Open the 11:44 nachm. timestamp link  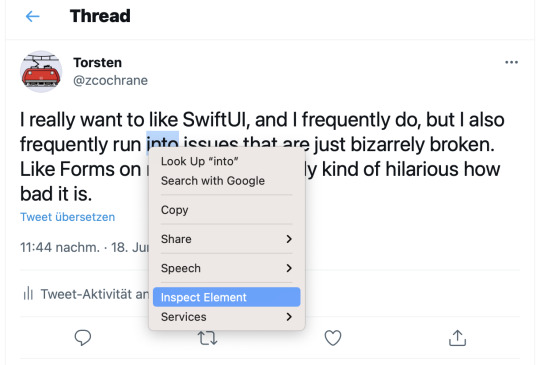pyautogui.click(x=60, y=247)
